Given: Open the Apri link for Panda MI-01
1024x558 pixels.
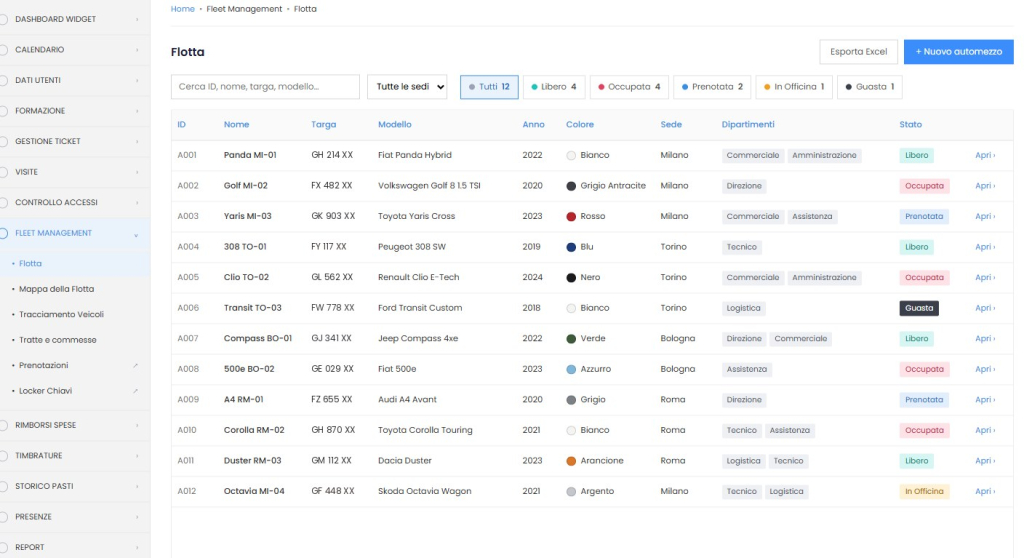Looking at the screenshot, I should (985, 156).
